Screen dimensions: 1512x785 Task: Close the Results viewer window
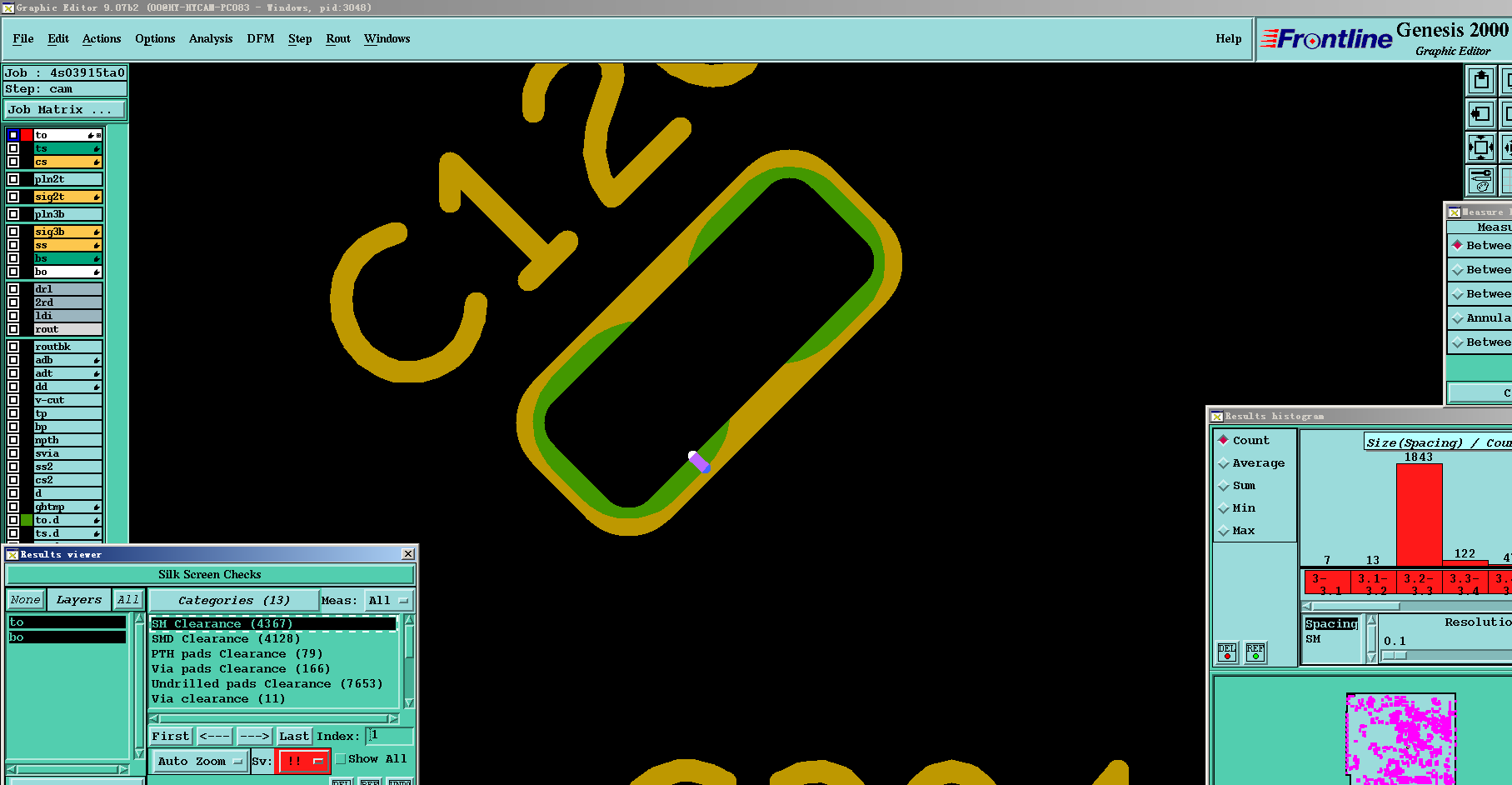pos(408,554)
